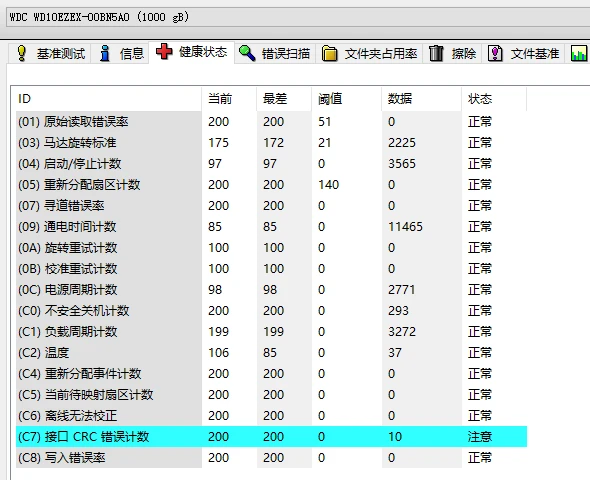590x480 pixels.
Task: Select the (C2) 温度 row
Action: [271, 352]
